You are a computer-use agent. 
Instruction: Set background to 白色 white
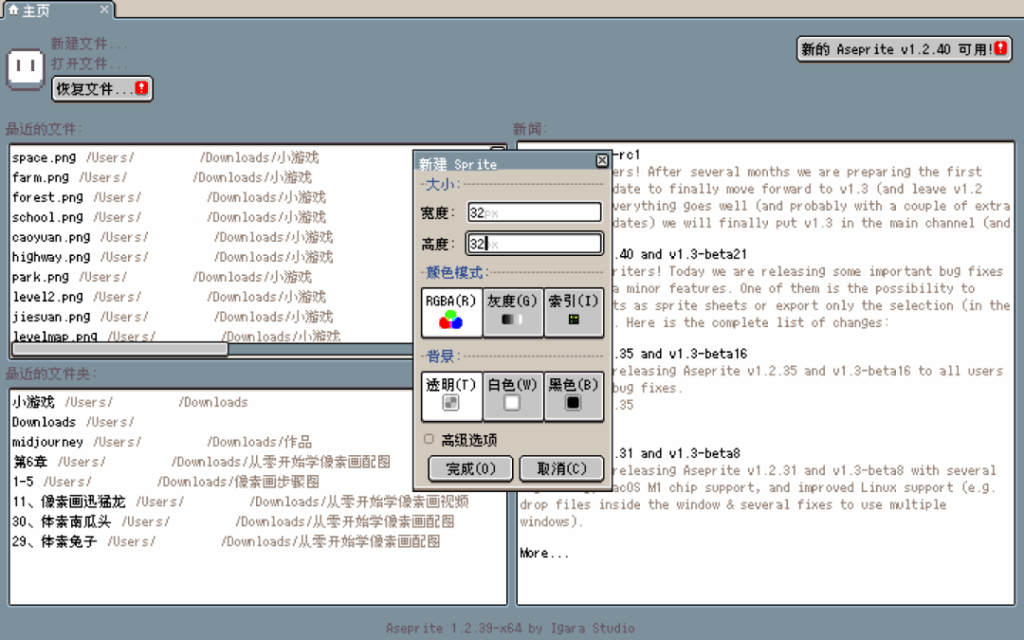point(512,395)
